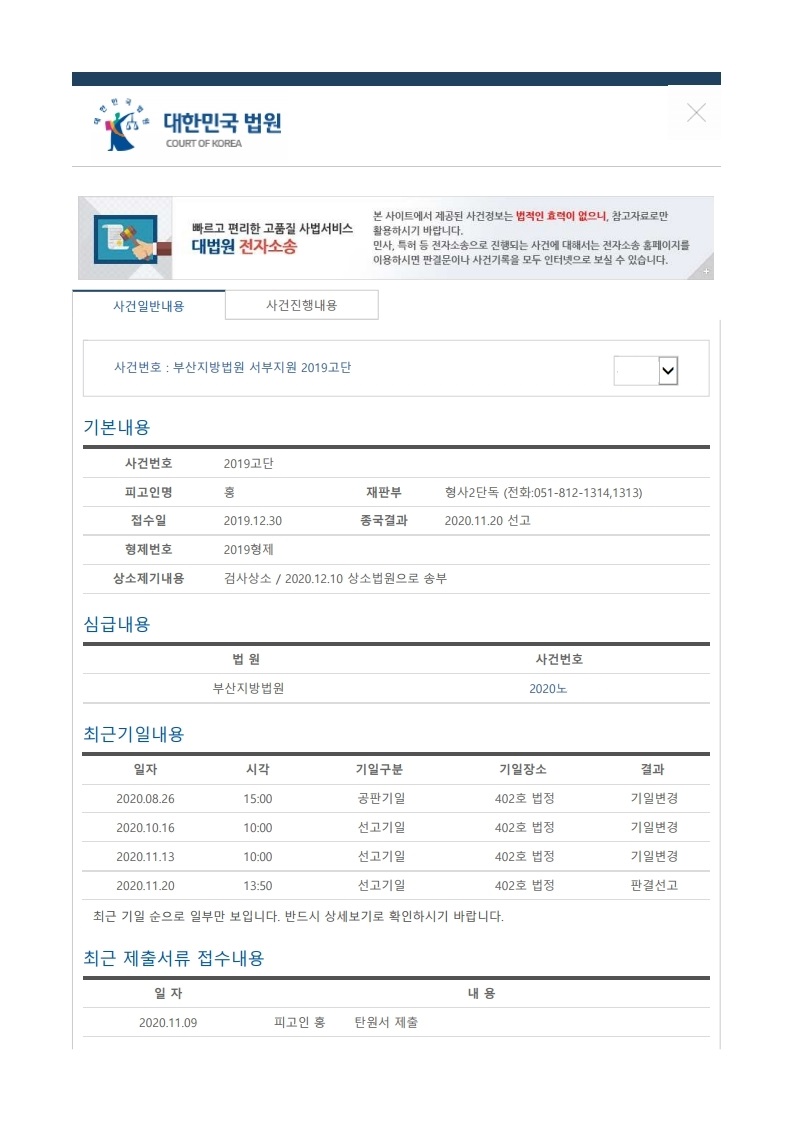Click the 결과 column header

(652, 769)
